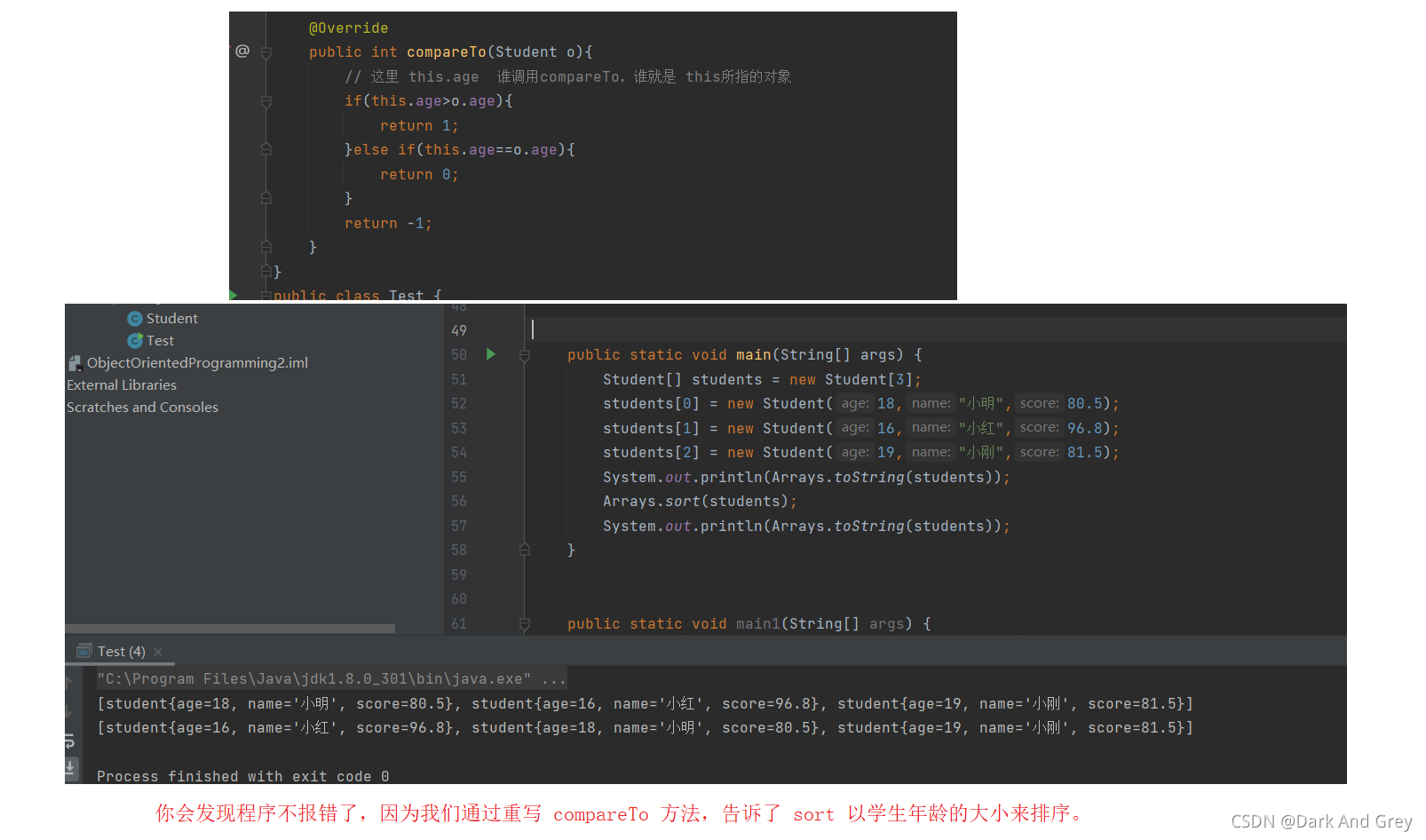Collapse the if(this.age>o.age) block fold marker
This screenshot has width=1426, height=840.
coord(265,102)
